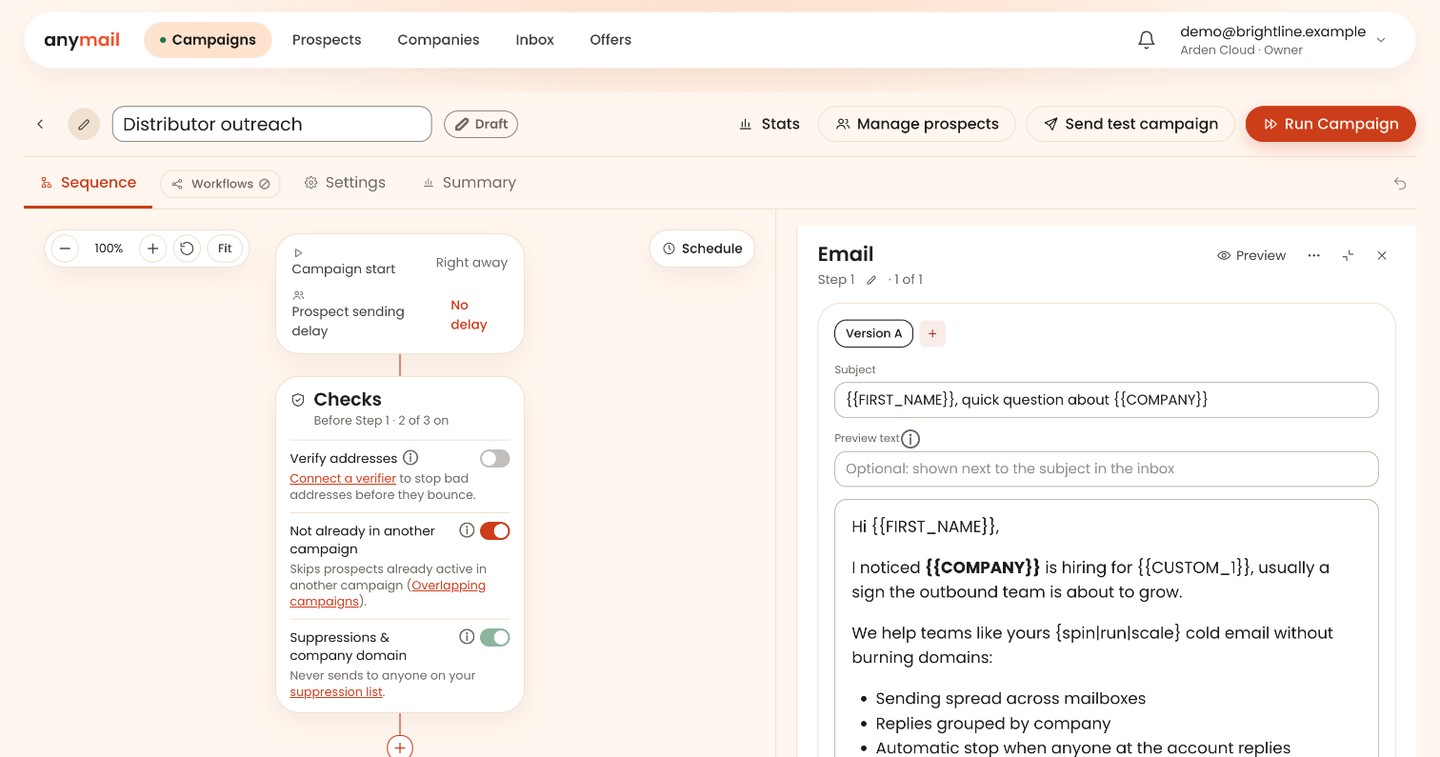Close the Email panel
Image resolution: width=1440 pixels, height=757 pixels.
(x=1382, y=256)
